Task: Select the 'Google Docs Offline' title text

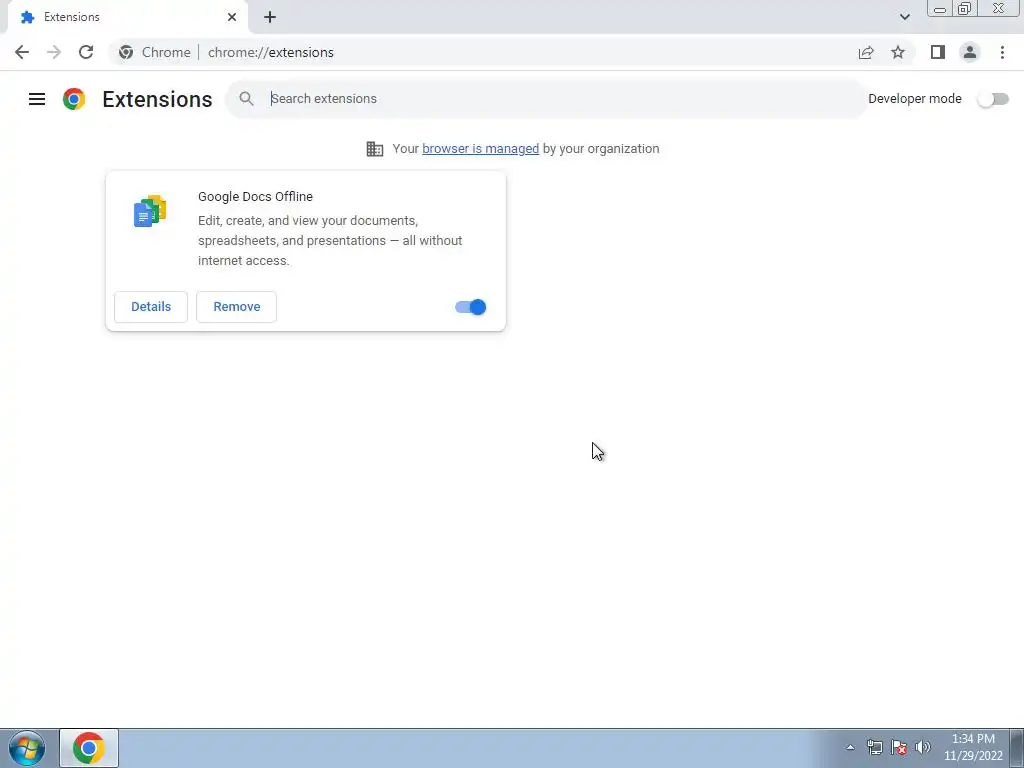Action: click(255, 197)
